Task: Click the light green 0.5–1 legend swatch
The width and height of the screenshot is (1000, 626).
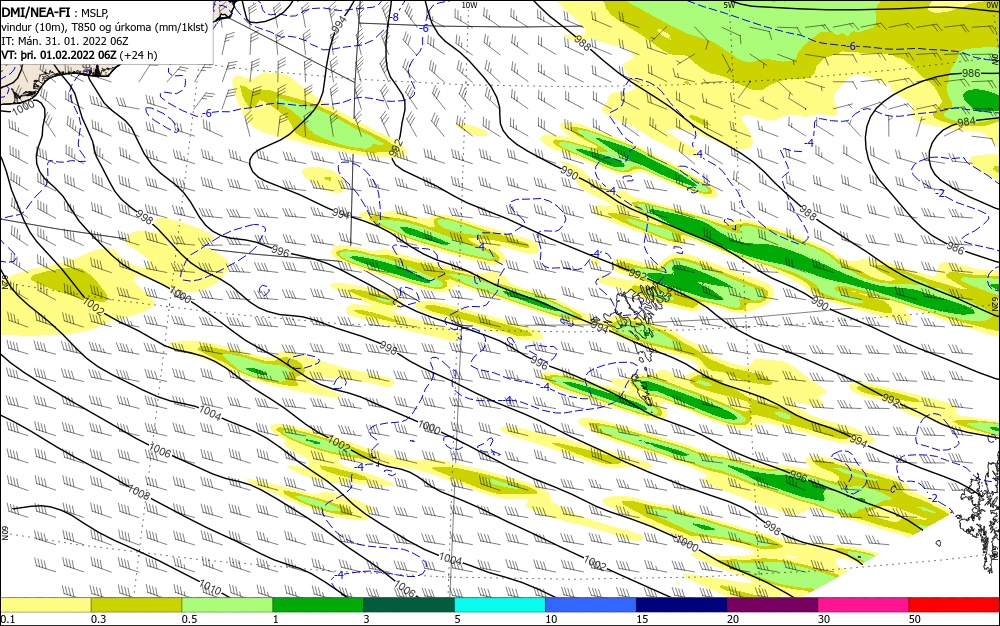Action: [x=227, y=605]
